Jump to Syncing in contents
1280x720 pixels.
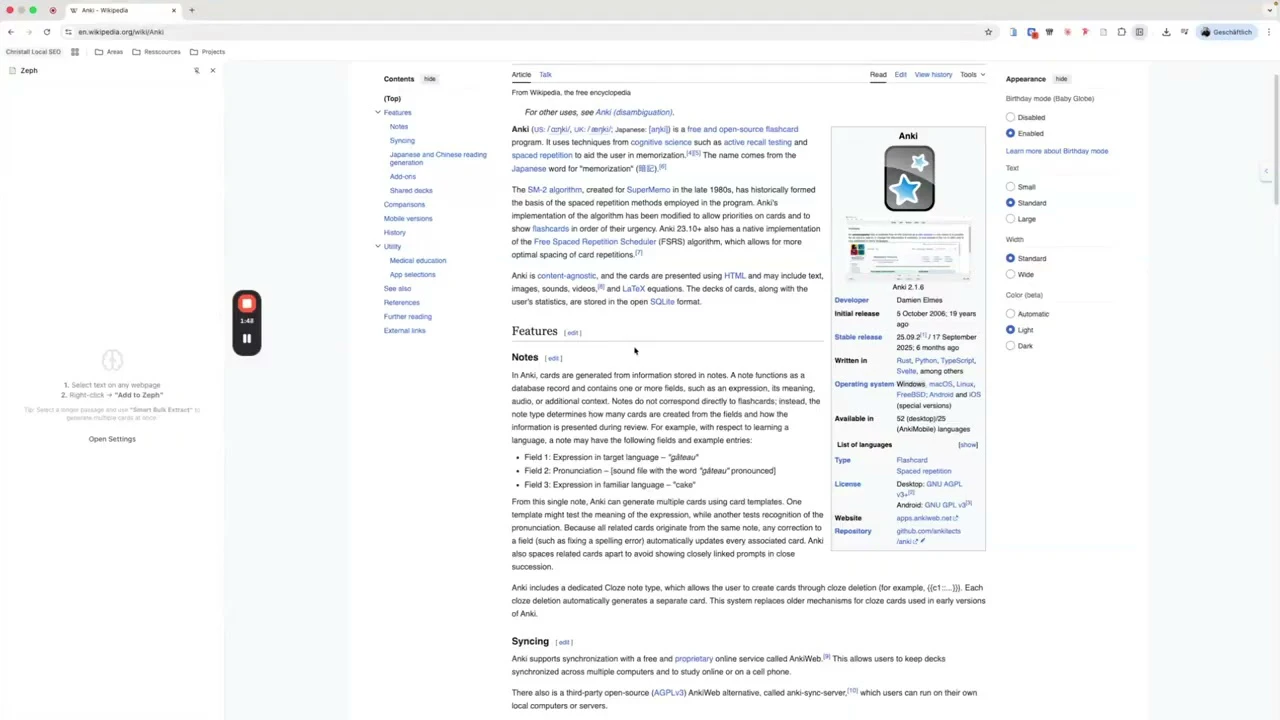click(402, 141)
